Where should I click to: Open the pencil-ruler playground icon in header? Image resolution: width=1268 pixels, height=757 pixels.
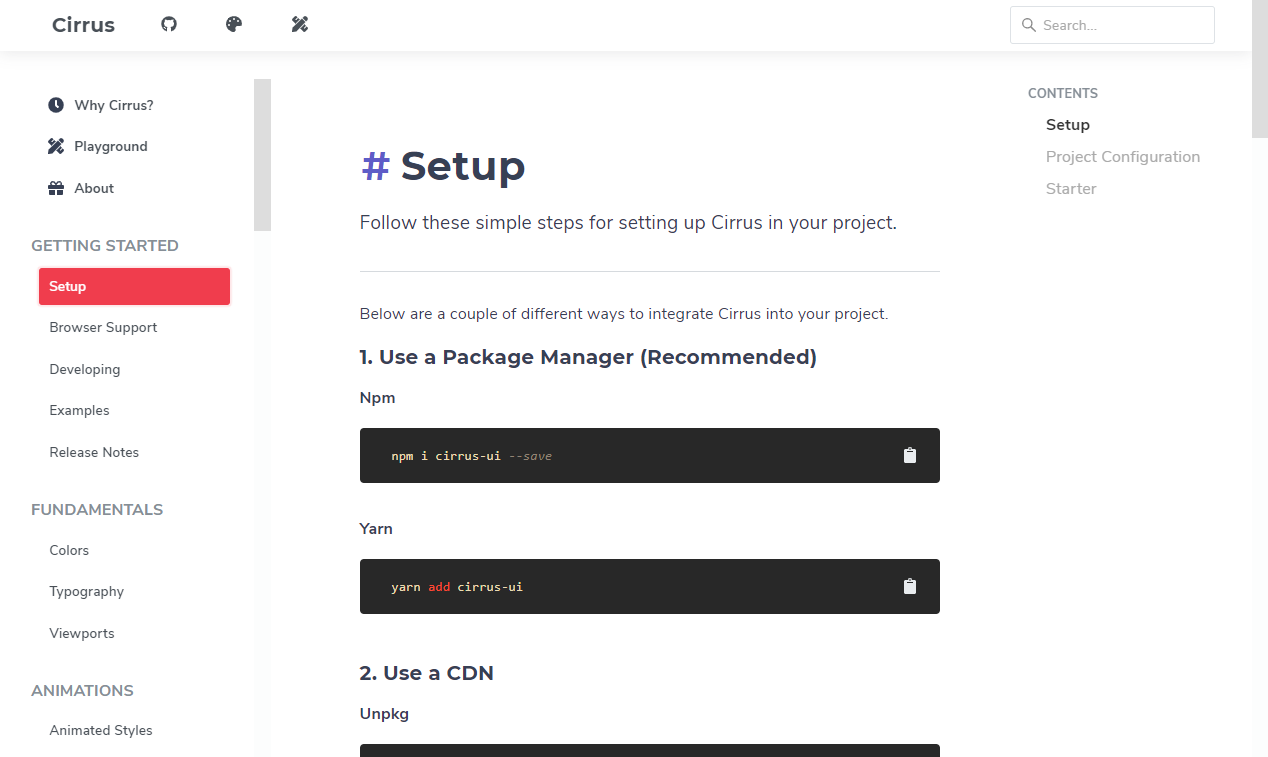coord(300,24)
